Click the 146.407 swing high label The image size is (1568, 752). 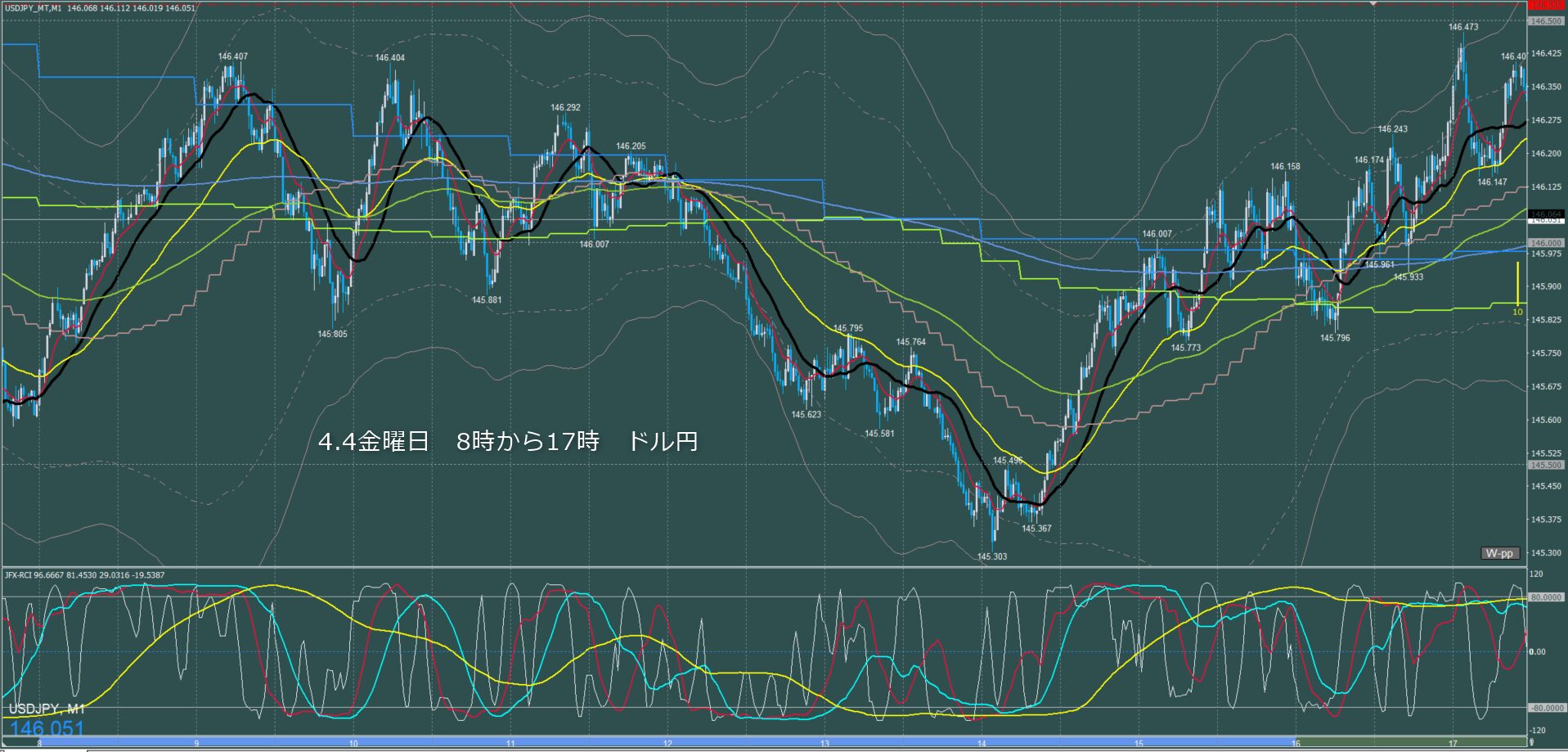click(x=233, y=56)
